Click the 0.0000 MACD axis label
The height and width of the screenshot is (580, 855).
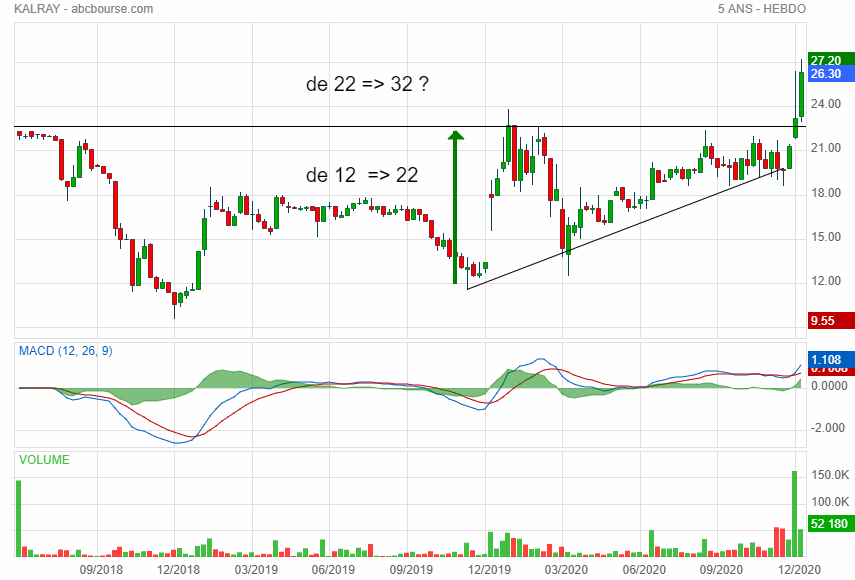point(829,386)
